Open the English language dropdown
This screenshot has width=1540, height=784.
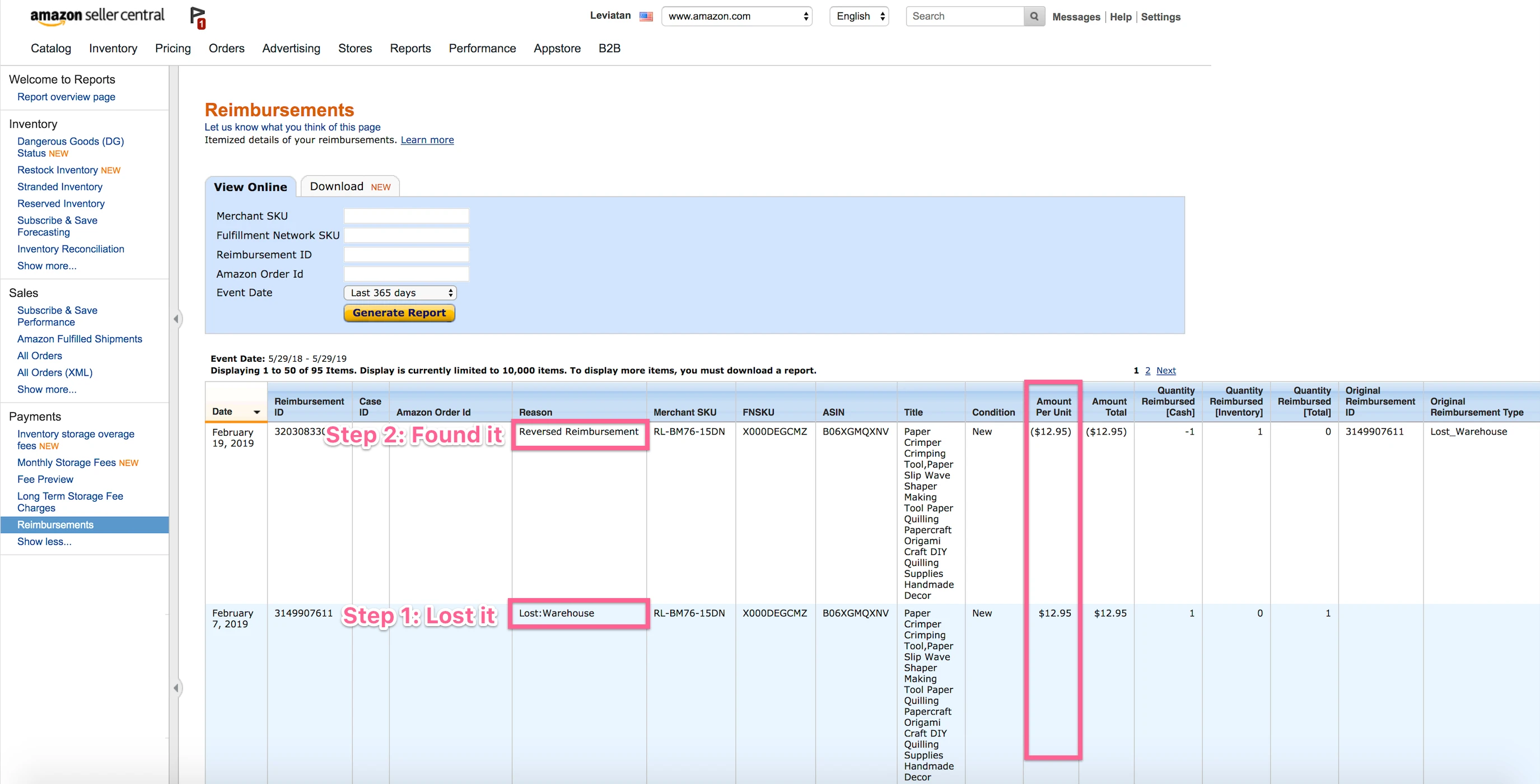click(859, 16)
